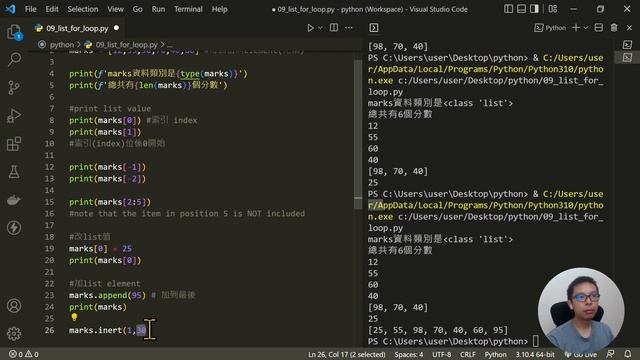Screen dimensions: 640x360
Task: Click the lightbulb code action icon
Action: coord(74,317)
